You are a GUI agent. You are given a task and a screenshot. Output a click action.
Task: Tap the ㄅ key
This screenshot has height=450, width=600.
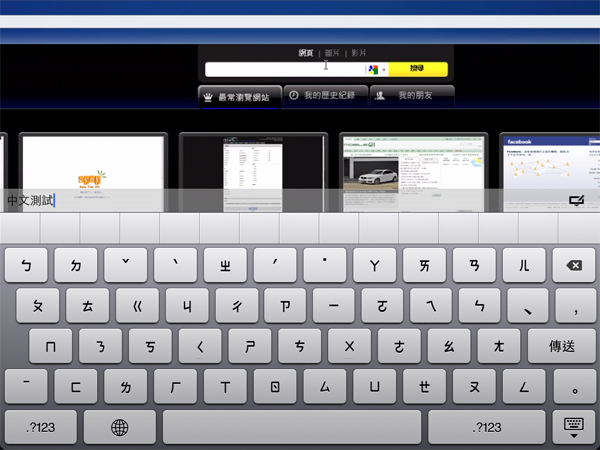tap(26, 265)
